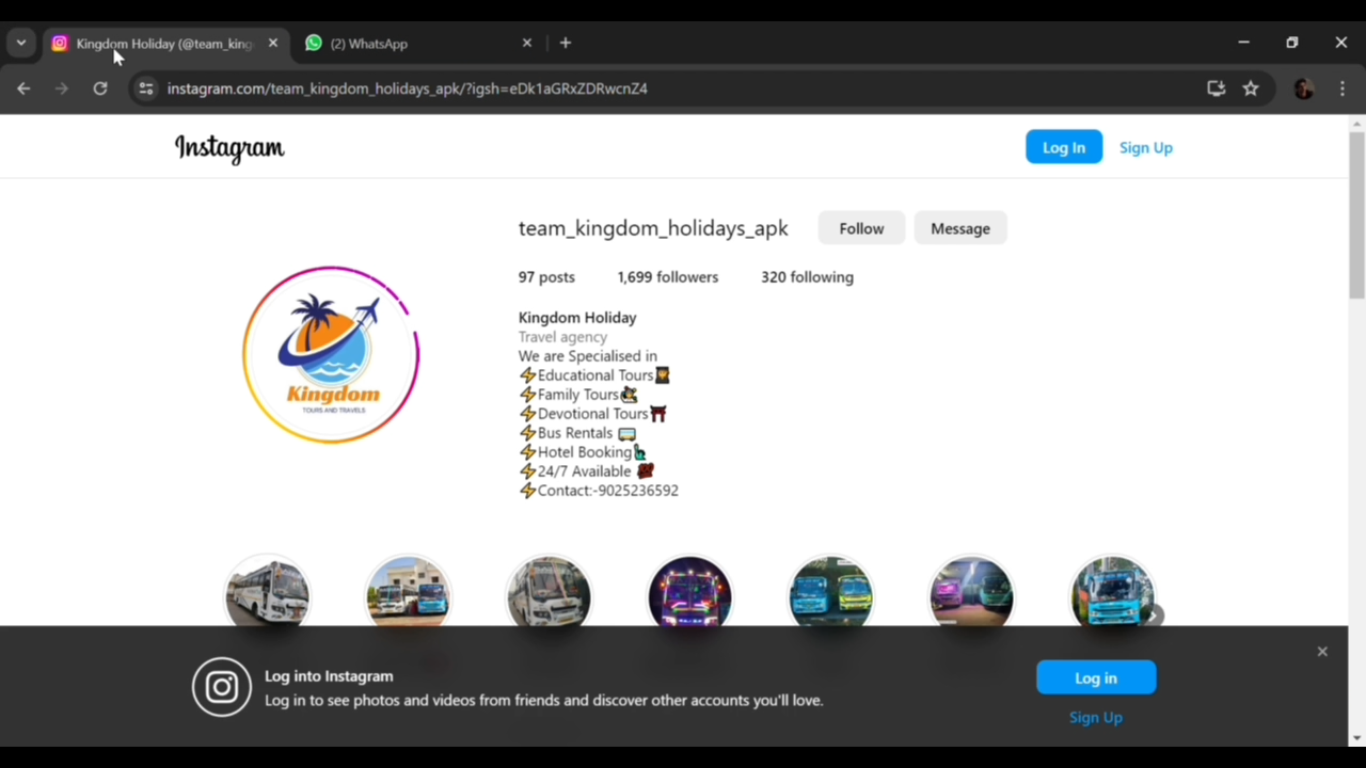Click the page vertical scrollbar thumb
Screen dimensions: 1366x768
click(1357, 215)
